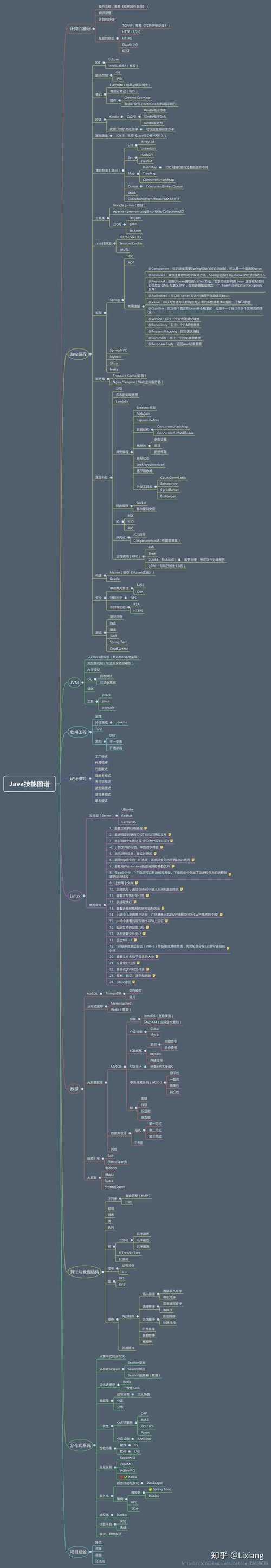Click the green checkmark icon beside Kafka
Viewport: 271px width, 1568px height.
pyautogui.click(x=126, y=1477)
